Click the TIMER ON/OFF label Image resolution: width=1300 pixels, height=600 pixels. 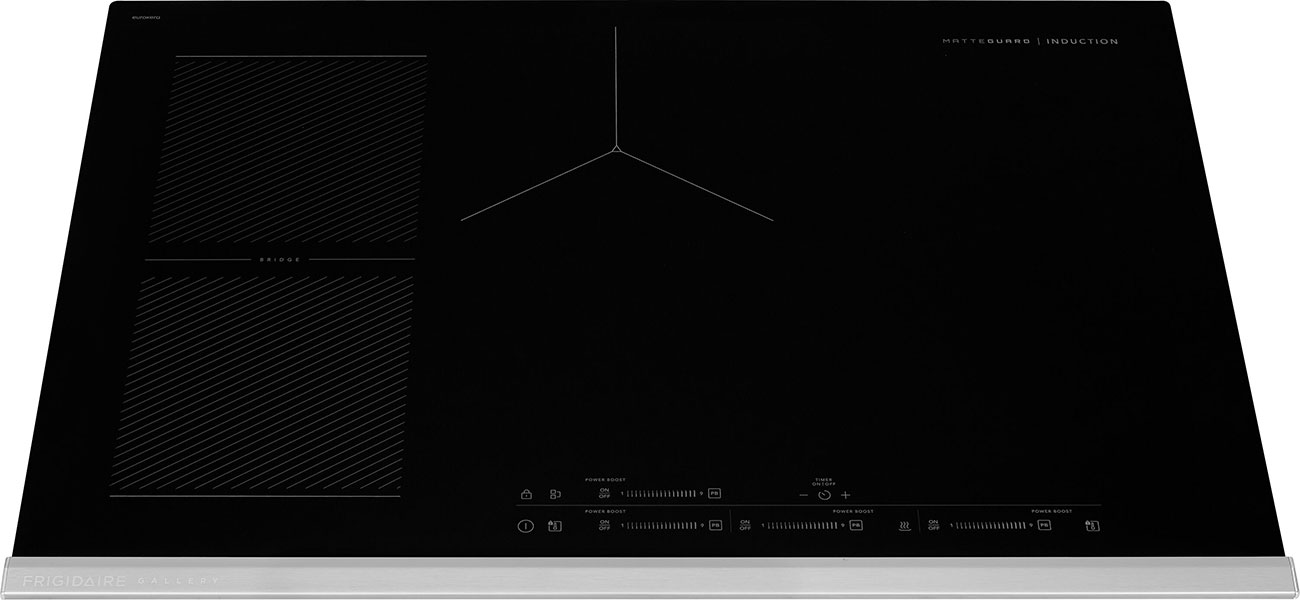pyautogui.click(x=824, y=482)
